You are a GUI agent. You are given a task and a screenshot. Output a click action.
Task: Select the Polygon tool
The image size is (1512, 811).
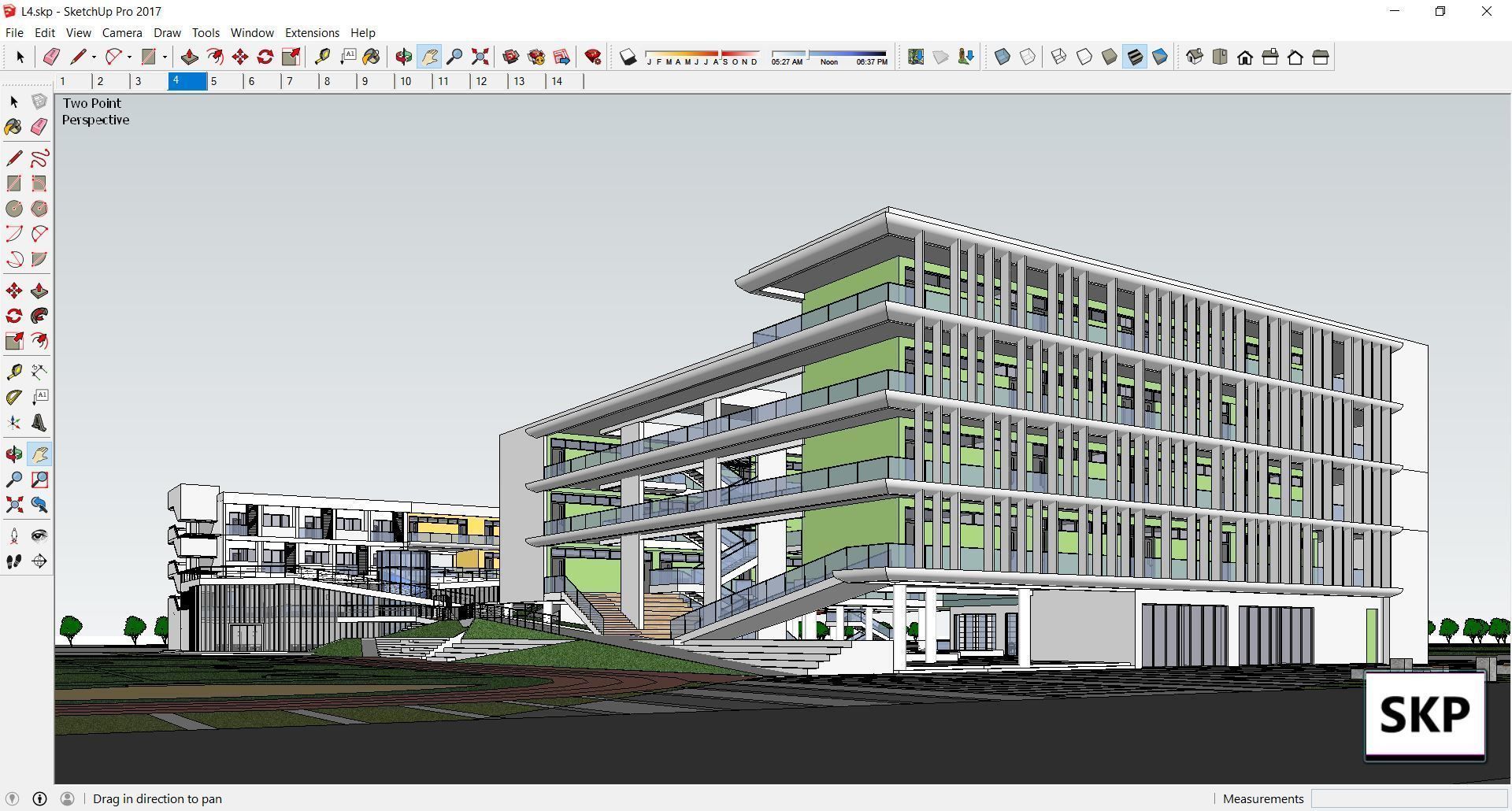[x=39, y=209]
